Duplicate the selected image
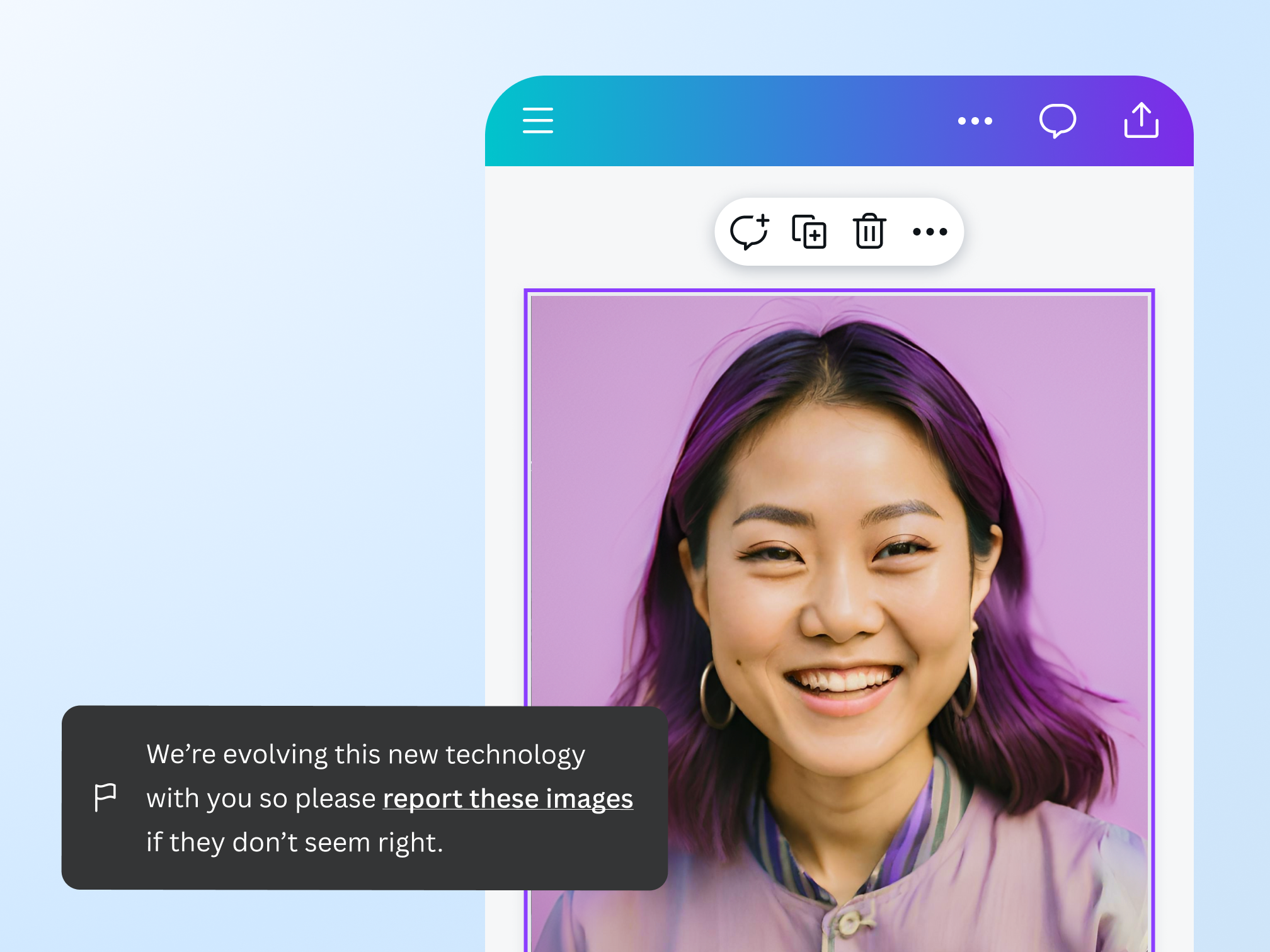This screenshot has height=952, width=1270. tap(809, 232)
